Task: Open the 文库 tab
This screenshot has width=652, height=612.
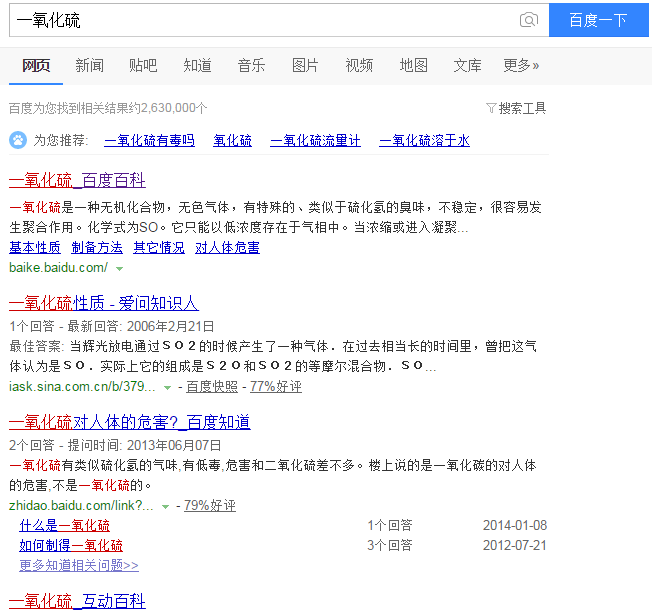Action: [467, 65]
